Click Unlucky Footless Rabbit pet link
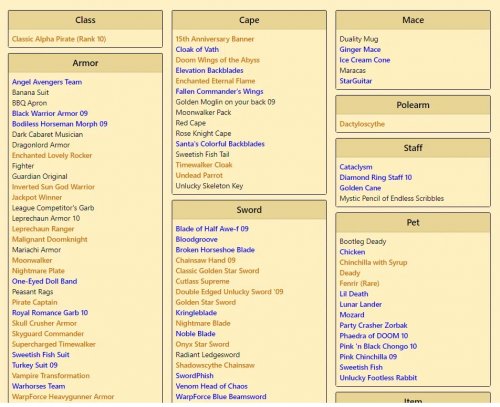 coord(378,378)
